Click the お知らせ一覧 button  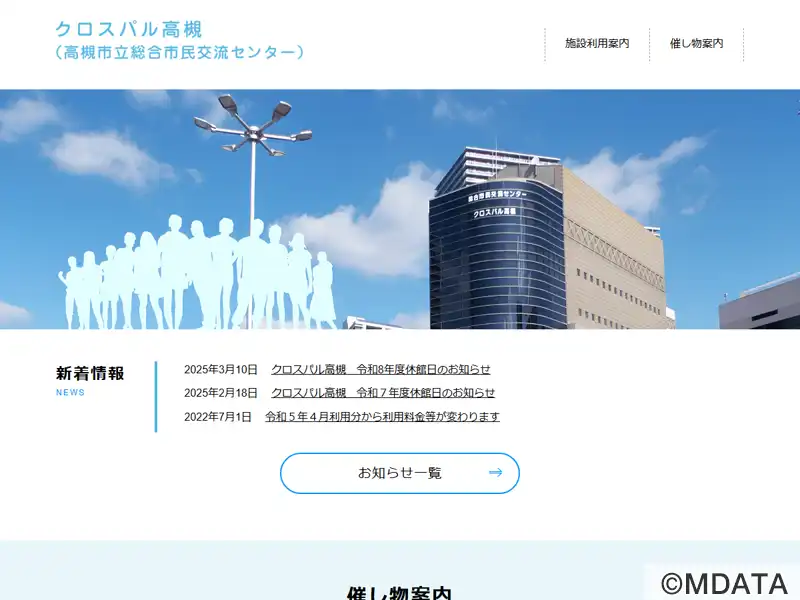pos(399,473)
